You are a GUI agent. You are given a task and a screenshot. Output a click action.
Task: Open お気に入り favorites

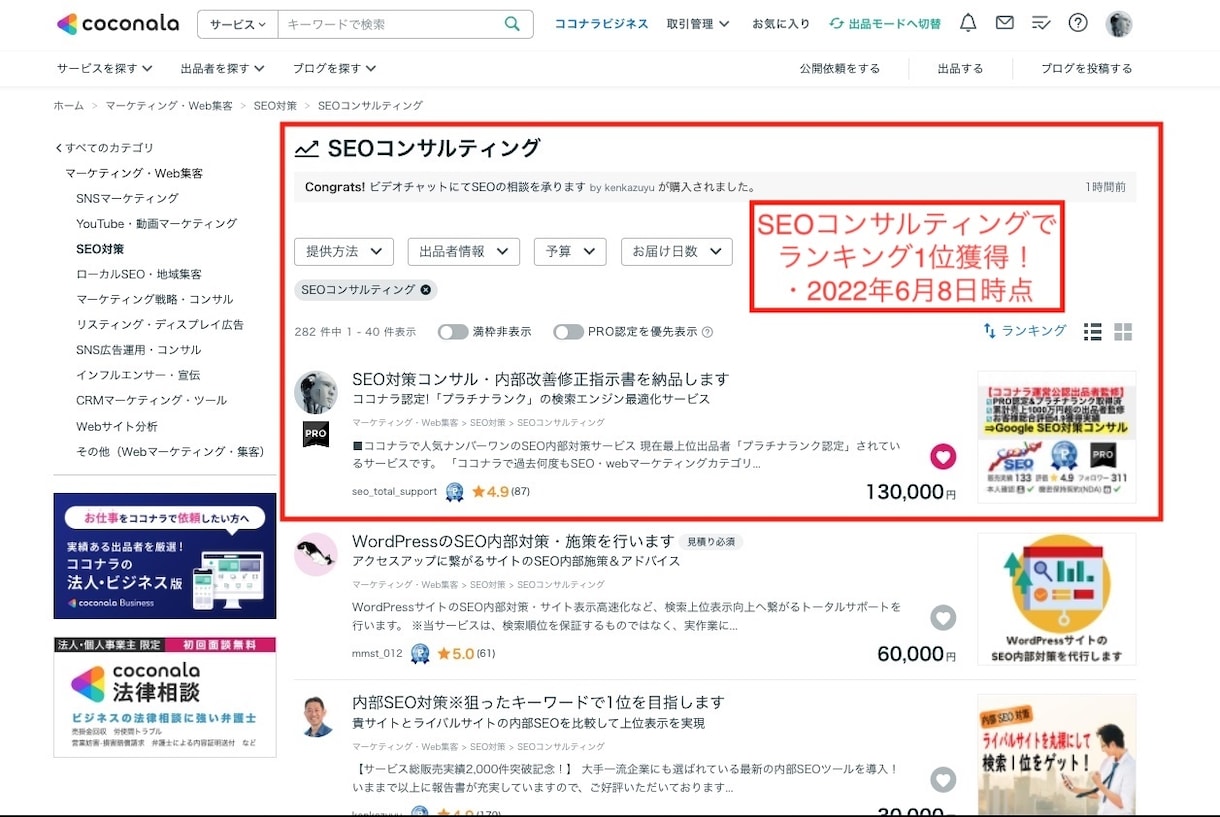coord(781,24)
